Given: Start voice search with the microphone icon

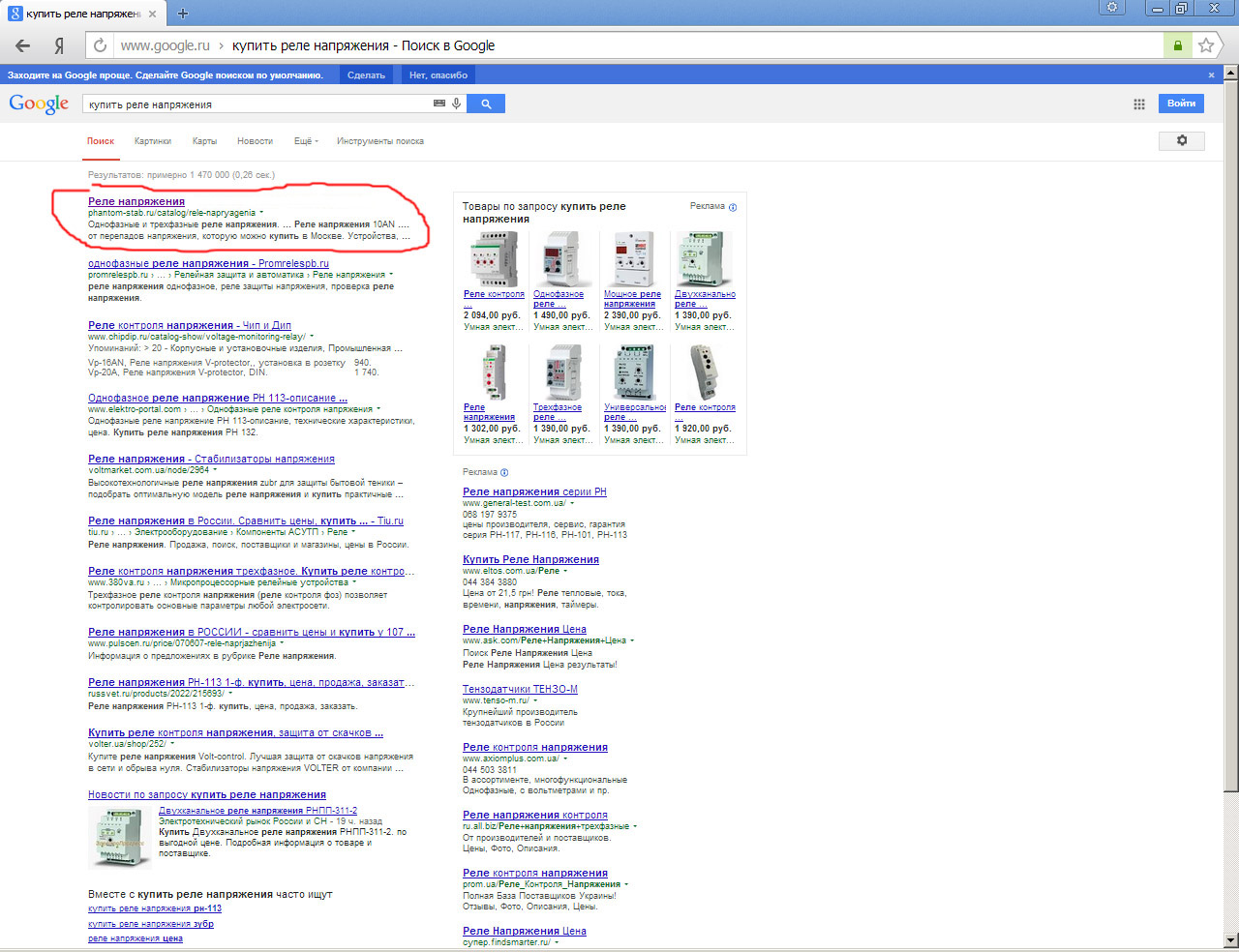Looking at the screenshot, I should tap(456, 104).
